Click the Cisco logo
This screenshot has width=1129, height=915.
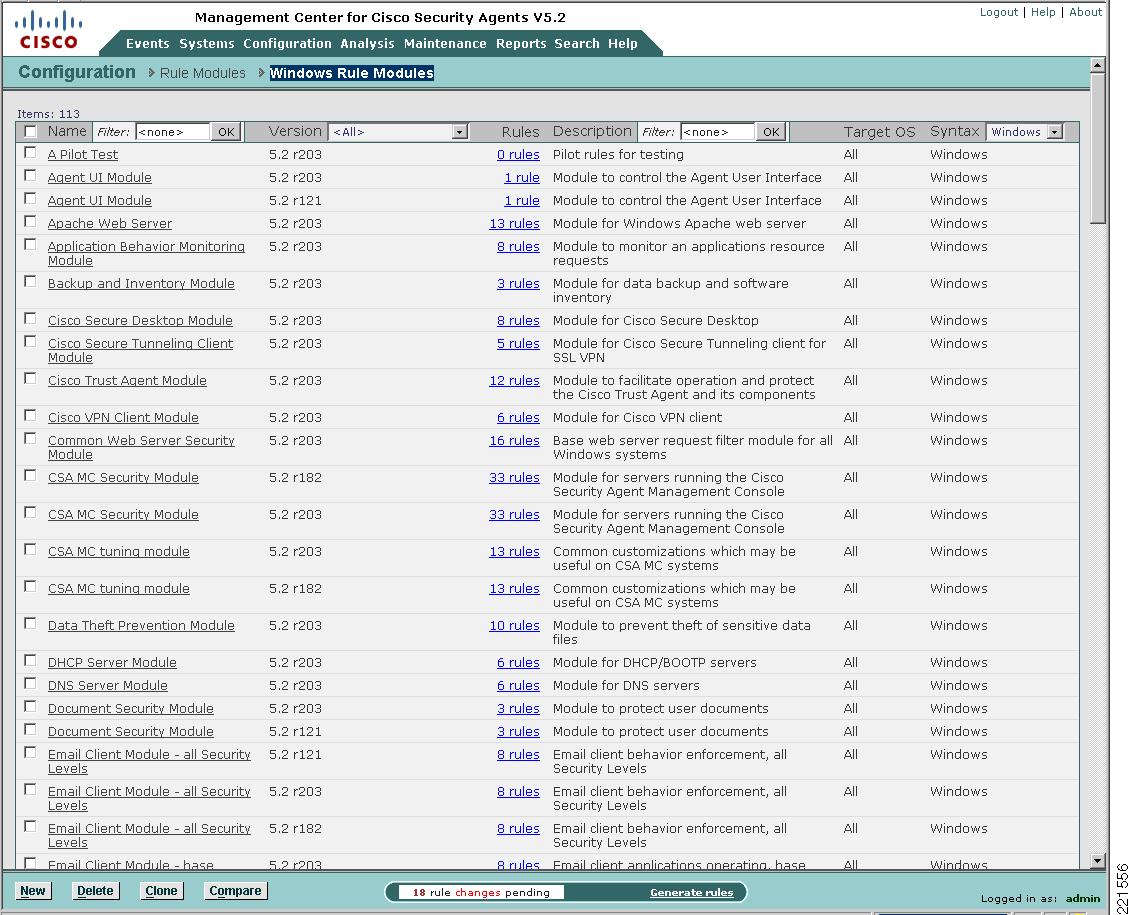(48, 30)
